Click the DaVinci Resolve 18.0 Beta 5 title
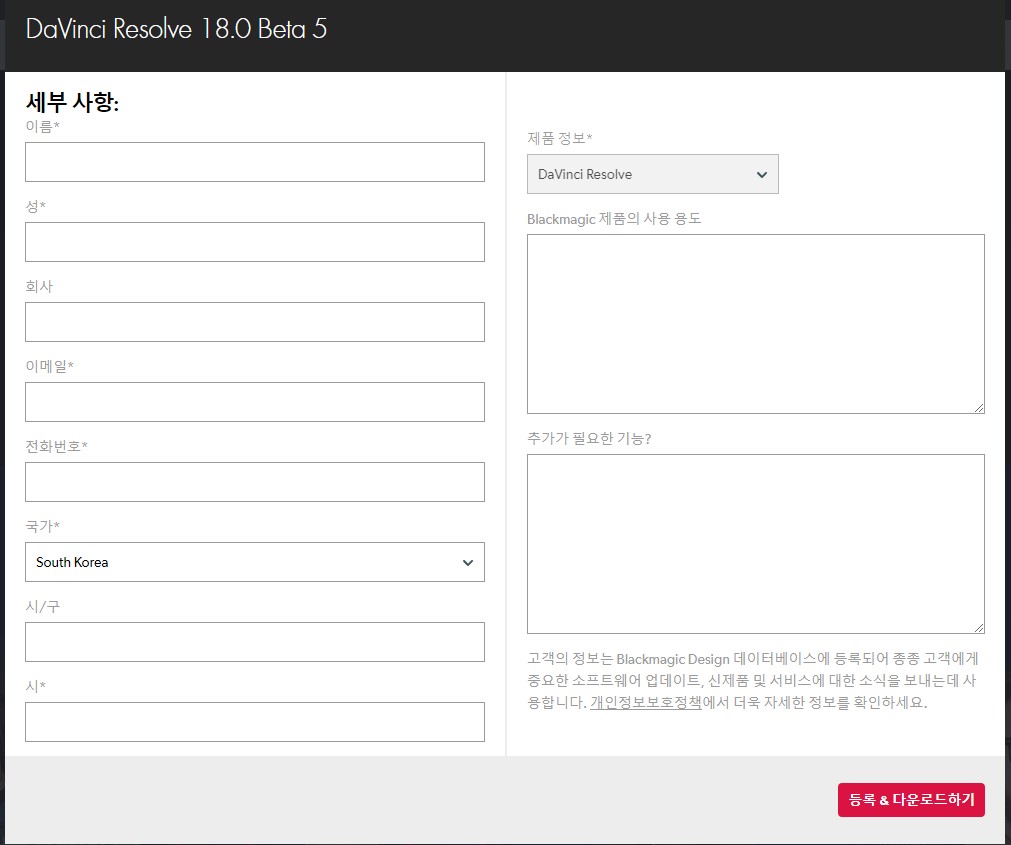The image size is (1011, 845). [x=176, y=29]
